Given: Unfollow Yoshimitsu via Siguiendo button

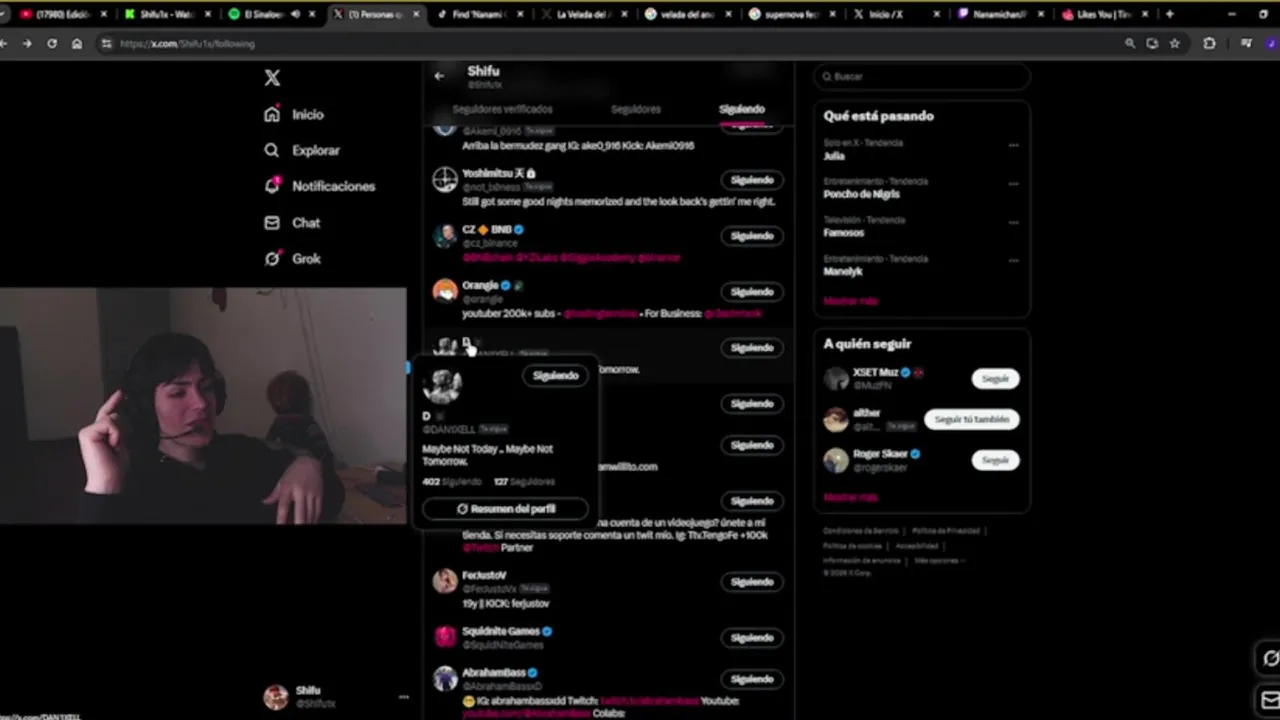Looking at the screenshot, I should point(752,180).
